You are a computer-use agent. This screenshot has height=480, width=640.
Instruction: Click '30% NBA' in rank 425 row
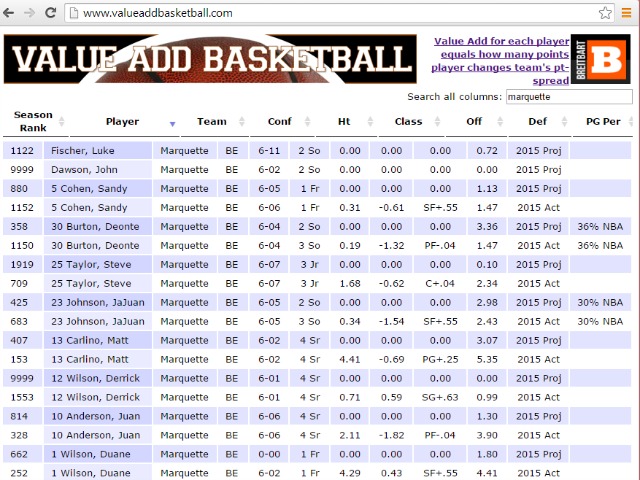pos(600,302)
